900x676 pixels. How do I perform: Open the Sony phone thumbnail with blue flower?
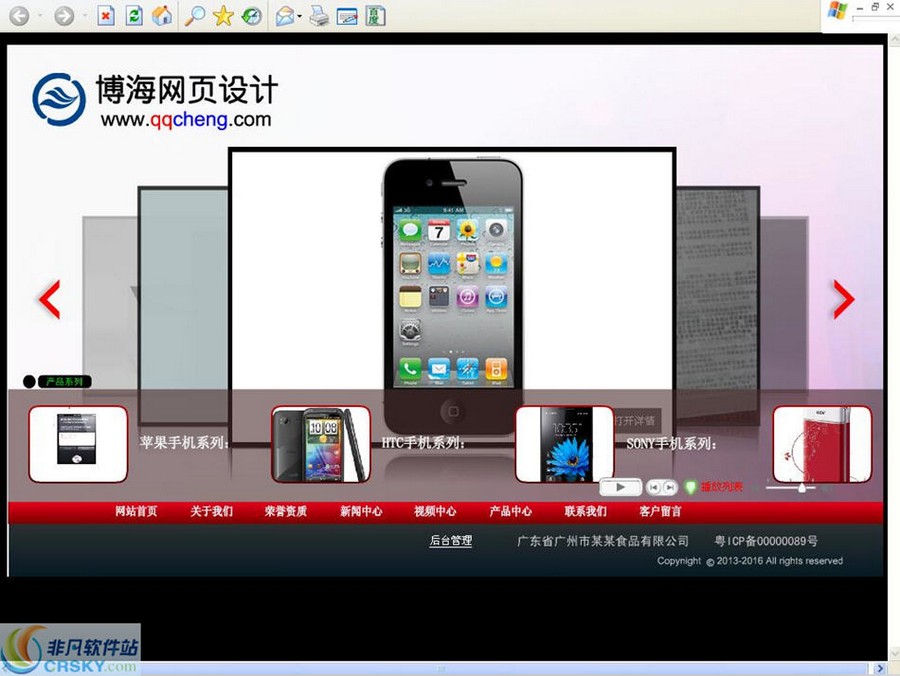[x=565, y=444]
